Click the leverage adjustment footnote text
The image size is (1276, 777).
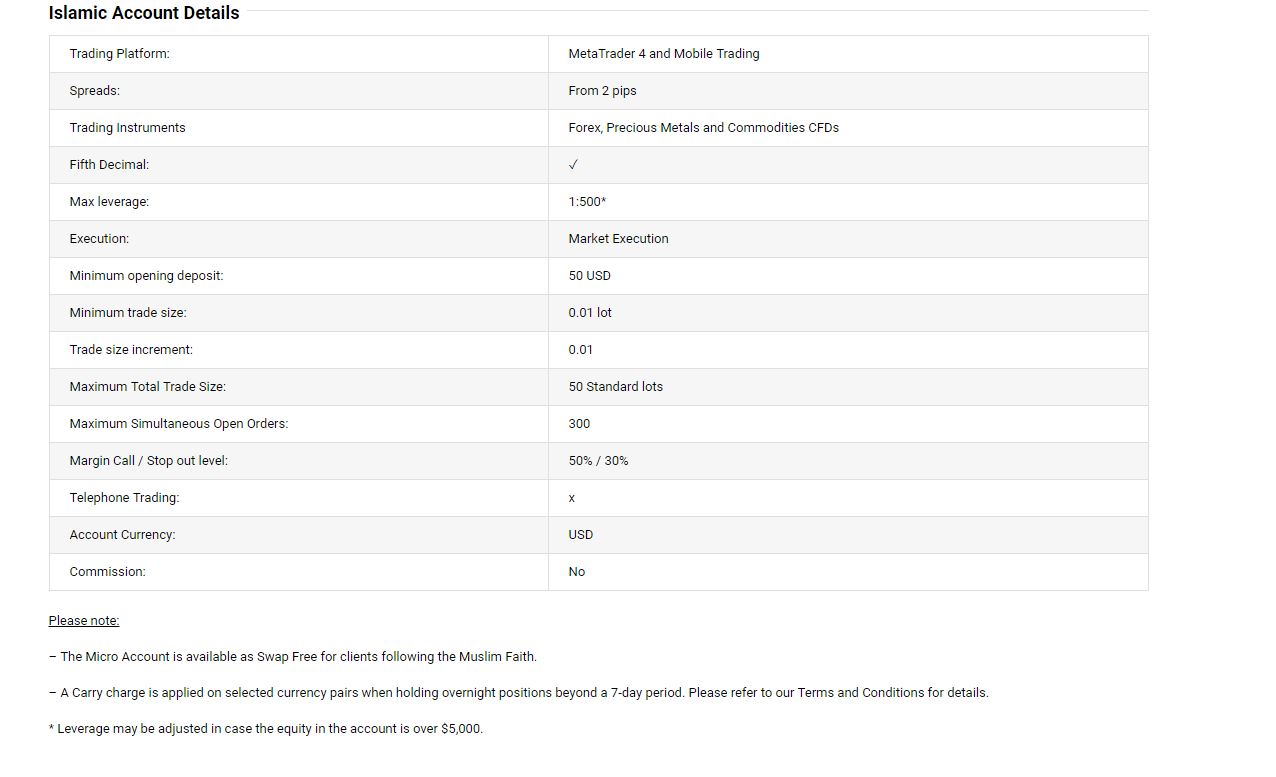point(266,729)
